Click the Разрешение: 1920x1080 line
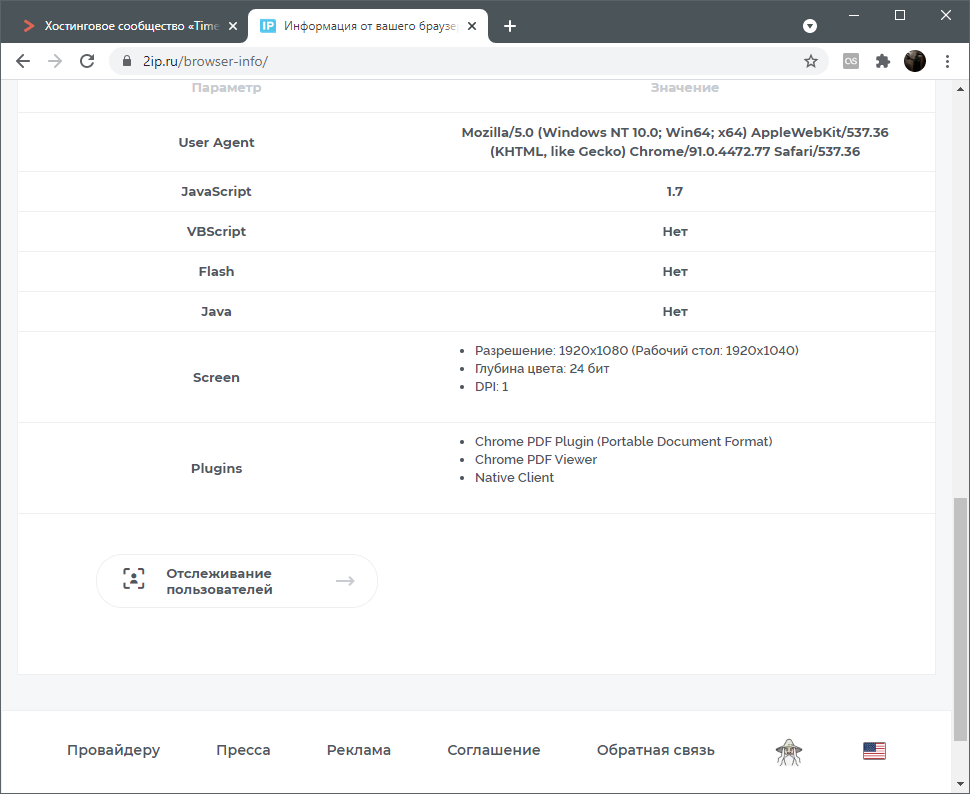The width and height of the screenshot is (970, 794). pyautogui.click(x=637, y=350)
